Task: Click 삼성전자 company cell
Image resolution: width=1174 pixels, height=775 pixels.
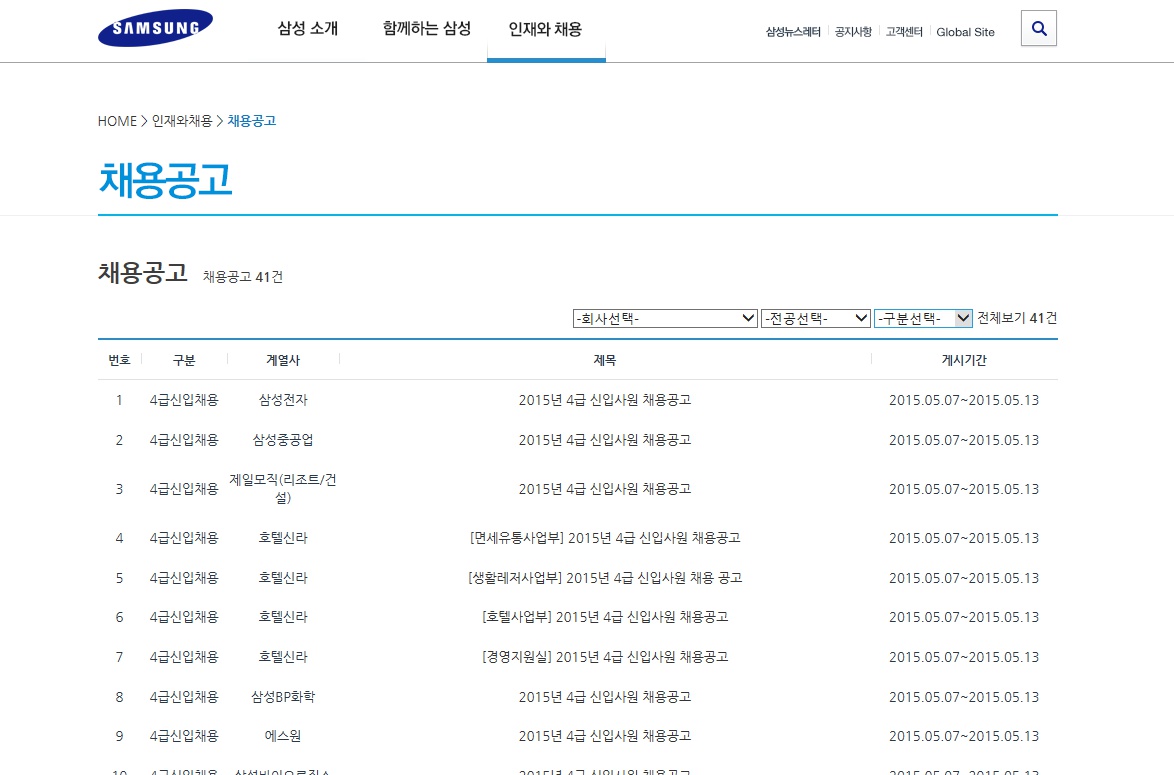Action: click(282, 400)
